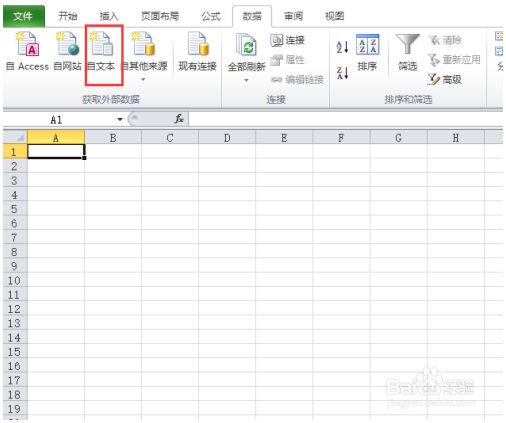Click the fx insert function button

point(179,119)
